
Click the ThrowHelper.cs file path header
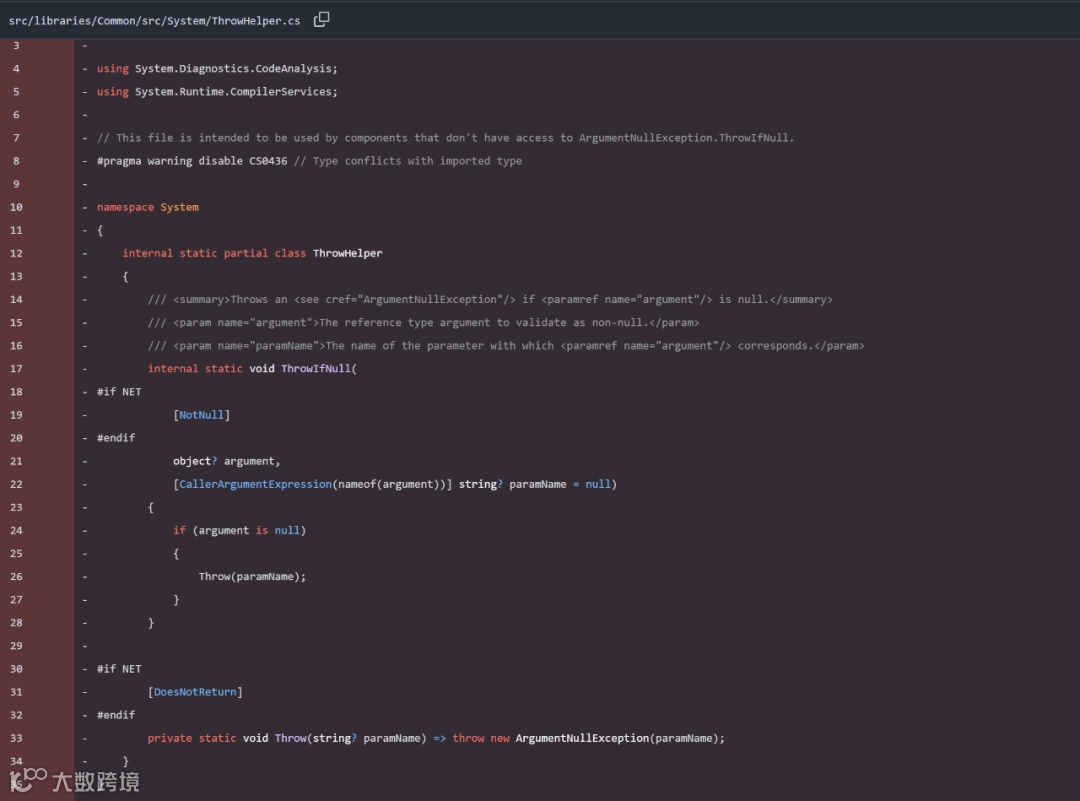coord(155,20)
